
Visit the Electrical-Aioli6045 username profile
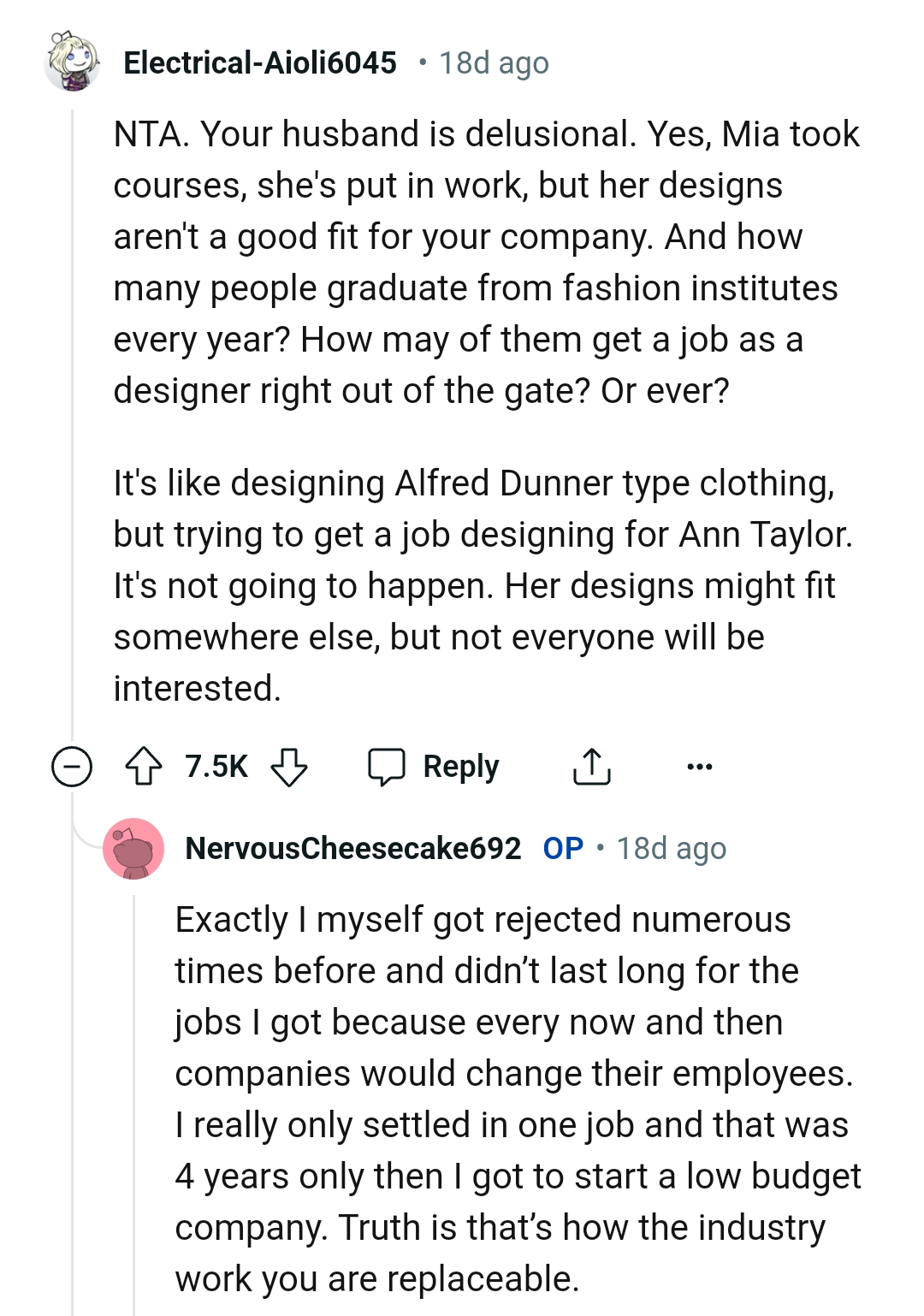pyautogui.click(x=260, y=62)
